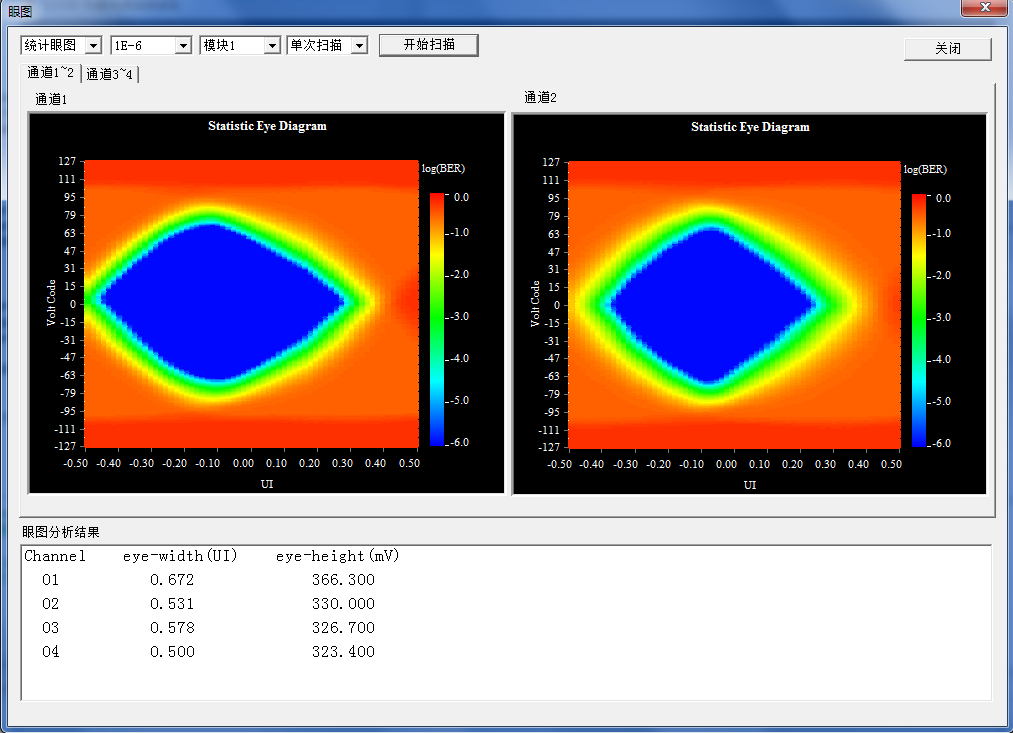Image resolution: width=1013 pixels, height=733 pixels.
Task: Click the blue eye opening in 通道1 diagram
Action: [x=220, y=302]
